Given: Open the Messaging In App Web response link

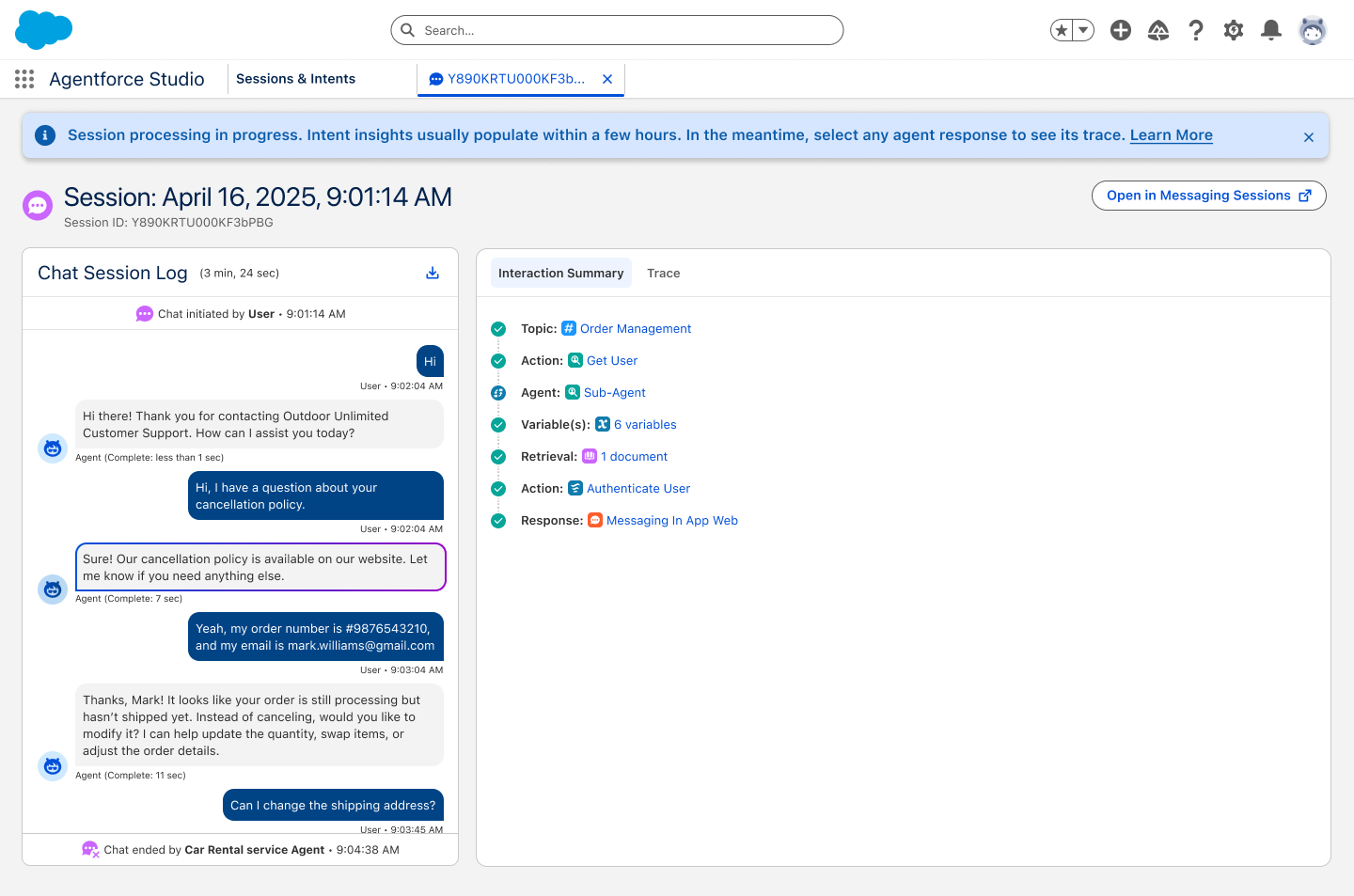Looking at the screenshot, I should (672, 521).
